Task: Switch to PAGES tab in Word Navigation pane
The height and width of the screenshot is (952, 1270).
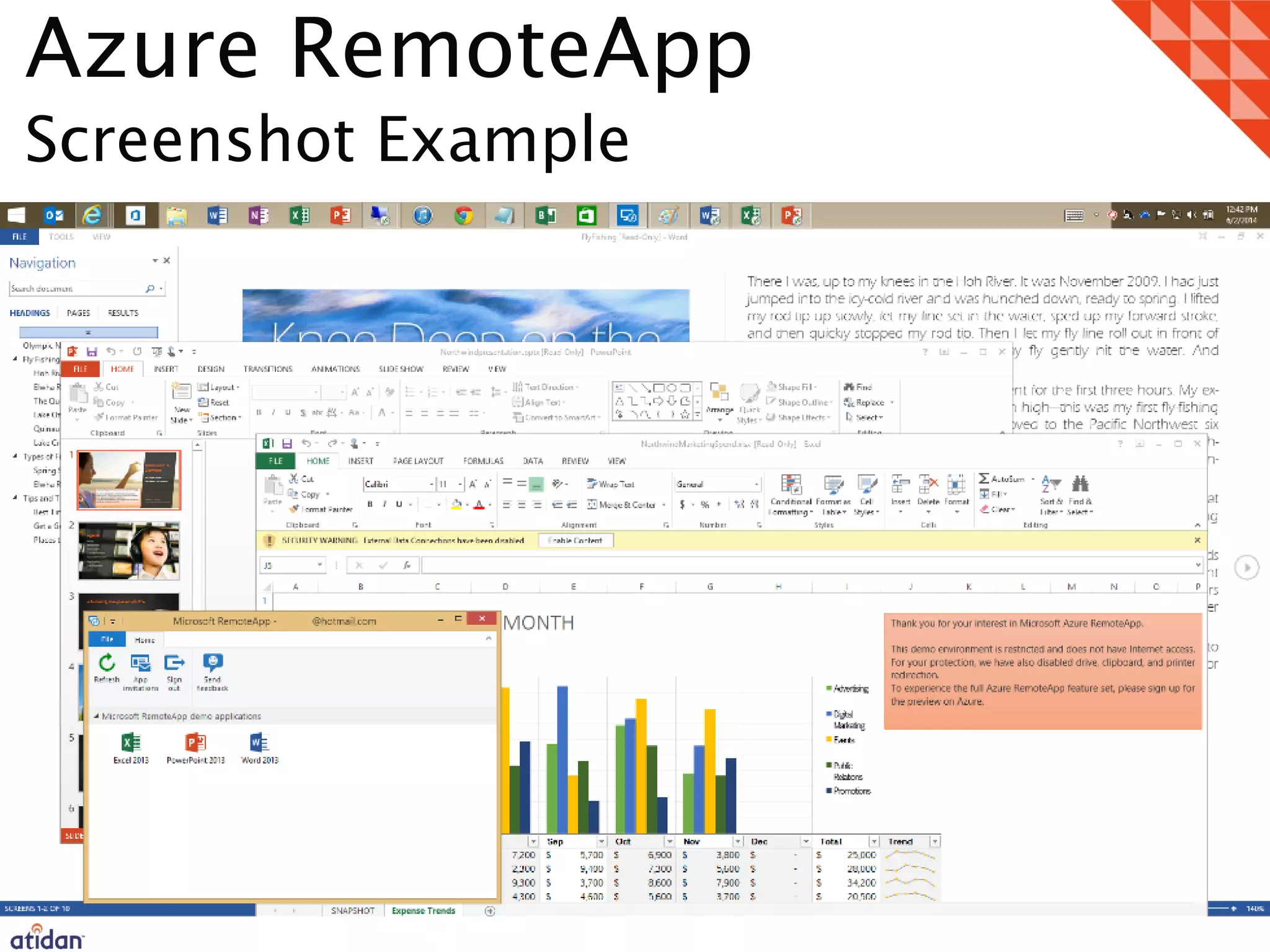Action: click(78, 313)
